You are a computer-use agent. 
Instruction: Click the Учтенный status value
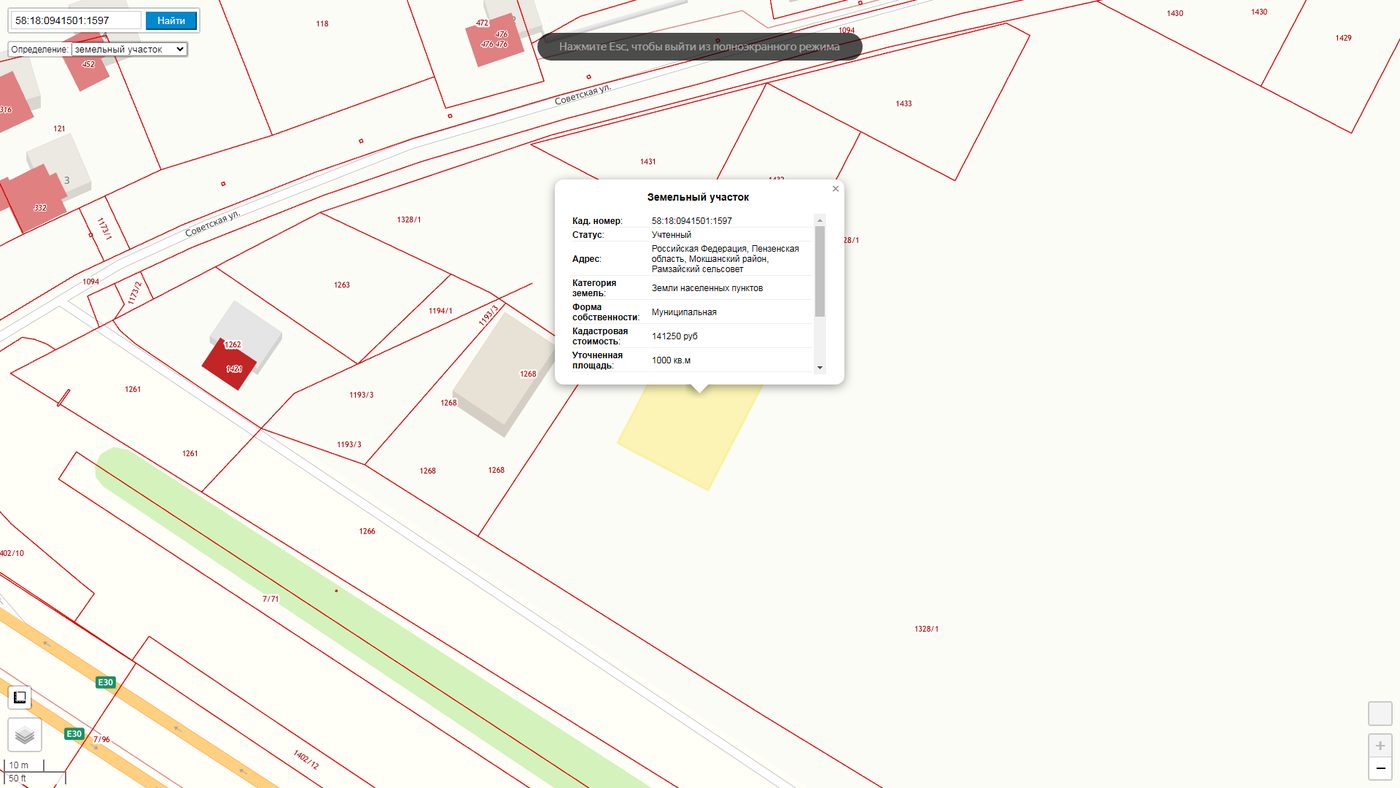tap(671, 235)
